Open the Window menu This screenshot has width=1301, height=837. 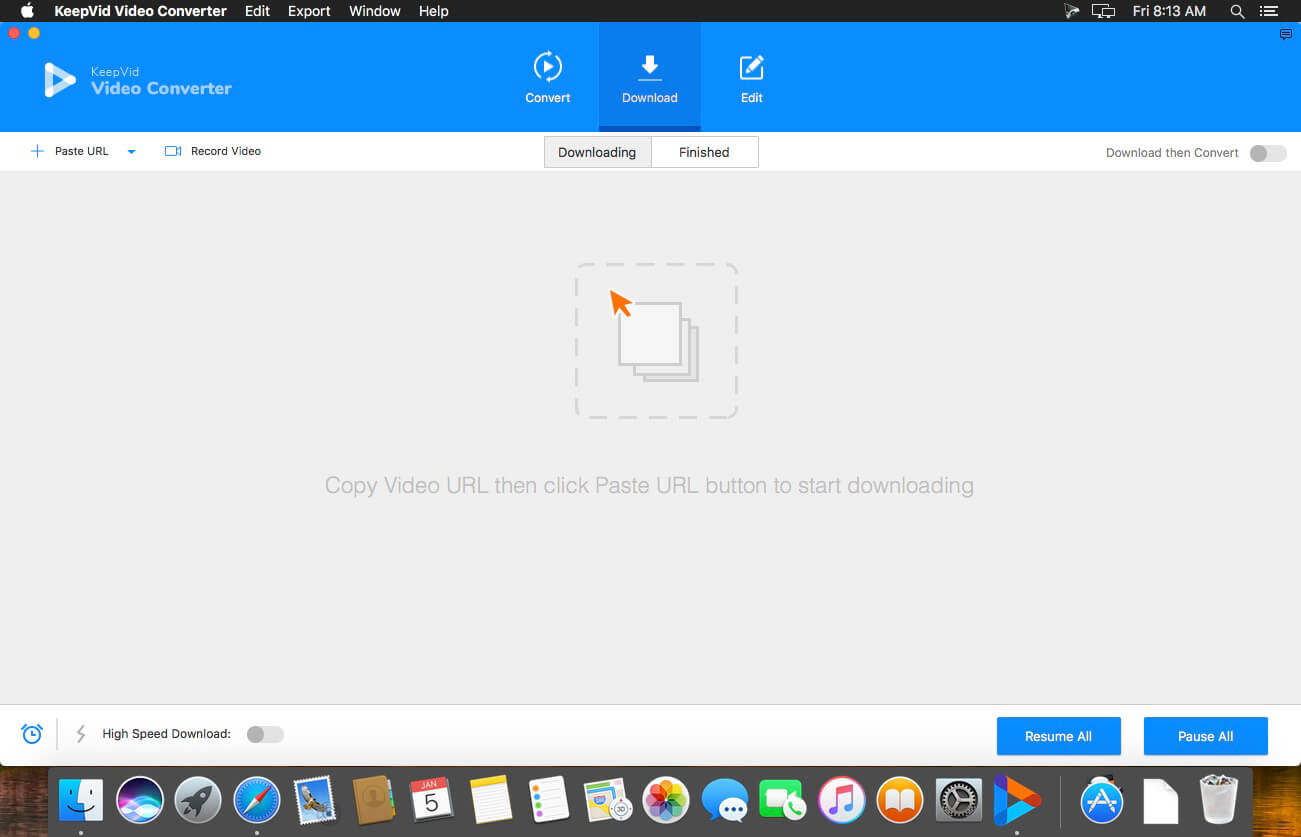[374, 11]
